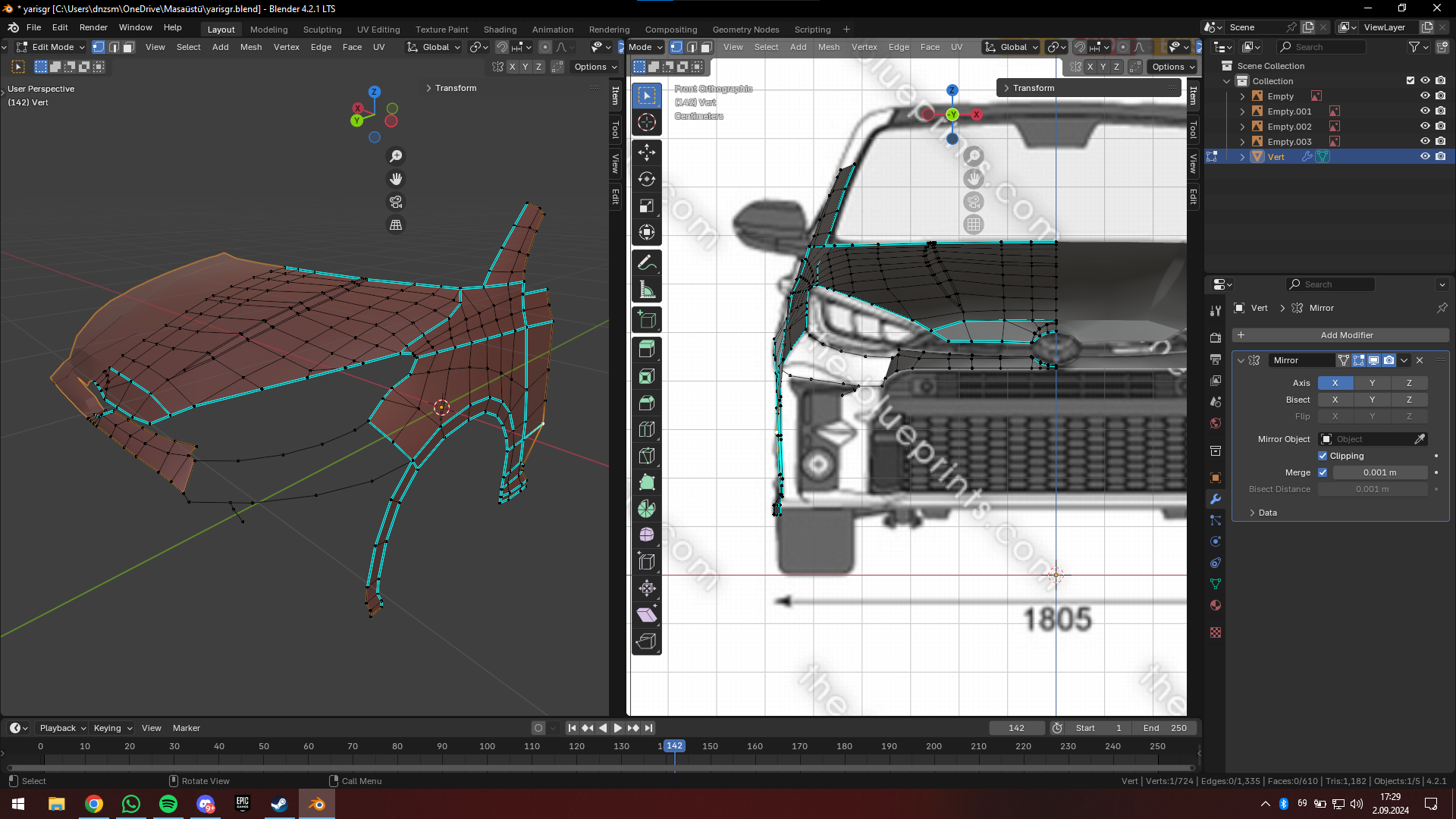The width and height of the screenshot is (1456, 819).
Task: Toggle the Merge checkbox
Action: pos(1323,472)
